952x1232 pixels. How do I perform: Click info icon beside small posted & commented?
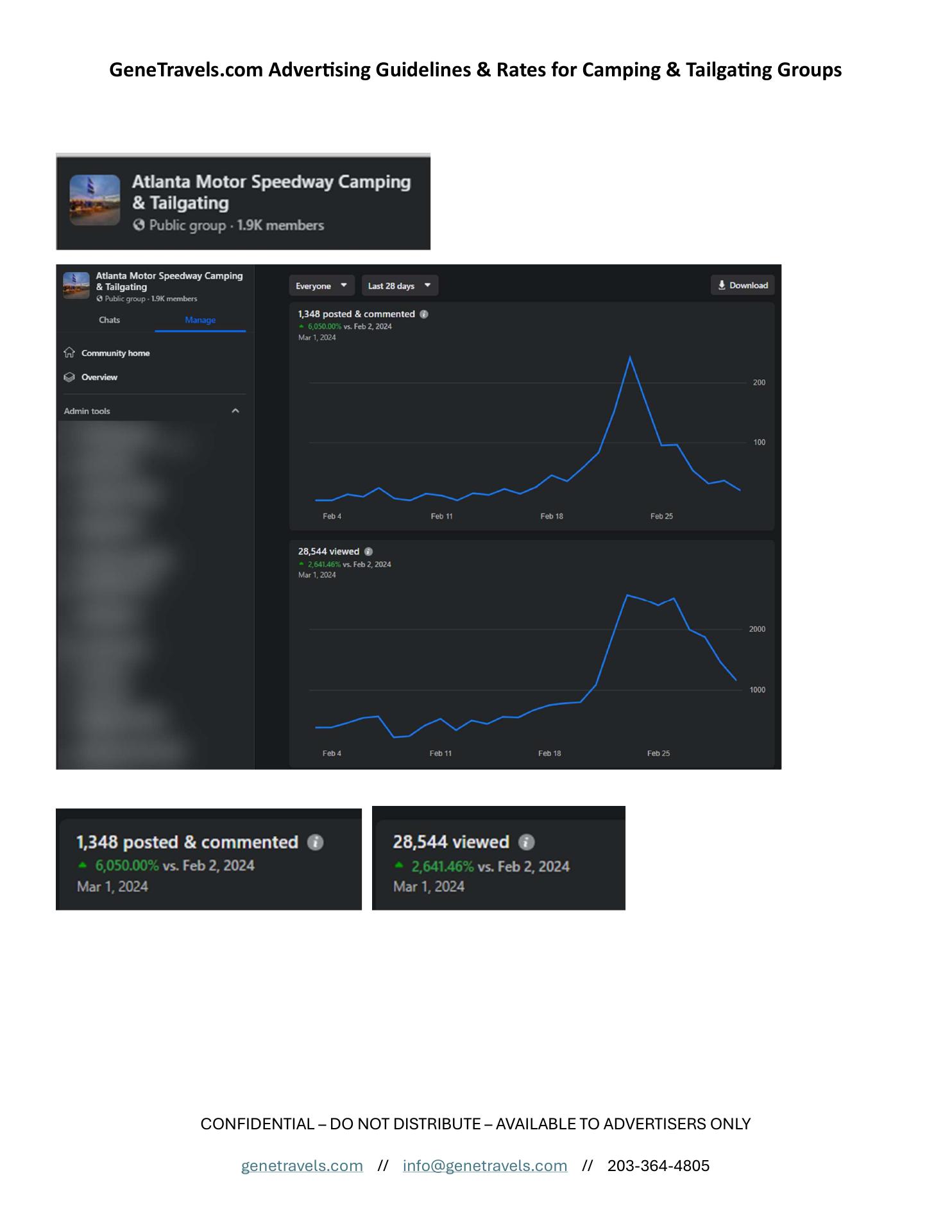(424, 314)
